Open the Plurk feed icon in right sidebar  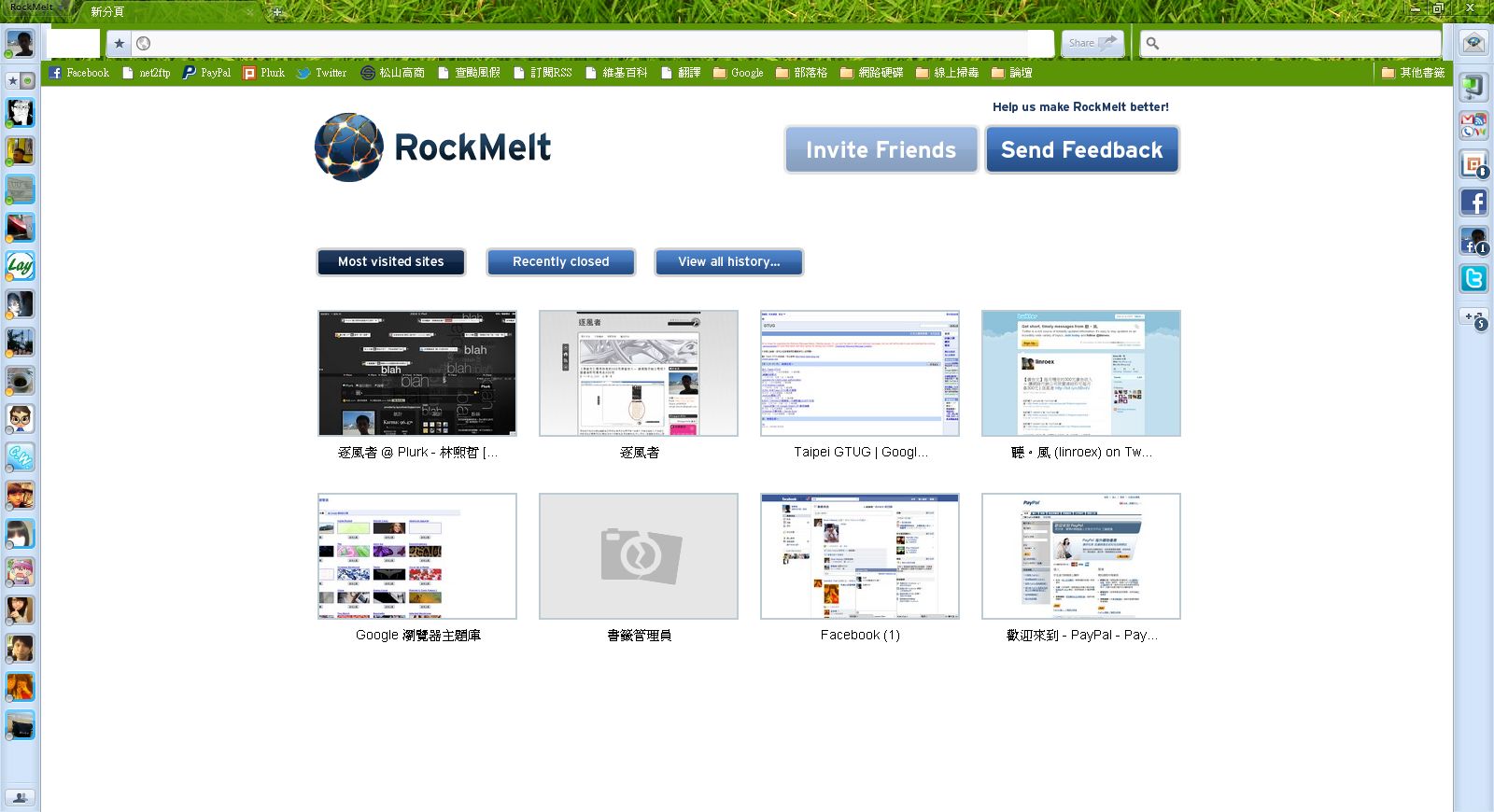tap(1473, 164)
